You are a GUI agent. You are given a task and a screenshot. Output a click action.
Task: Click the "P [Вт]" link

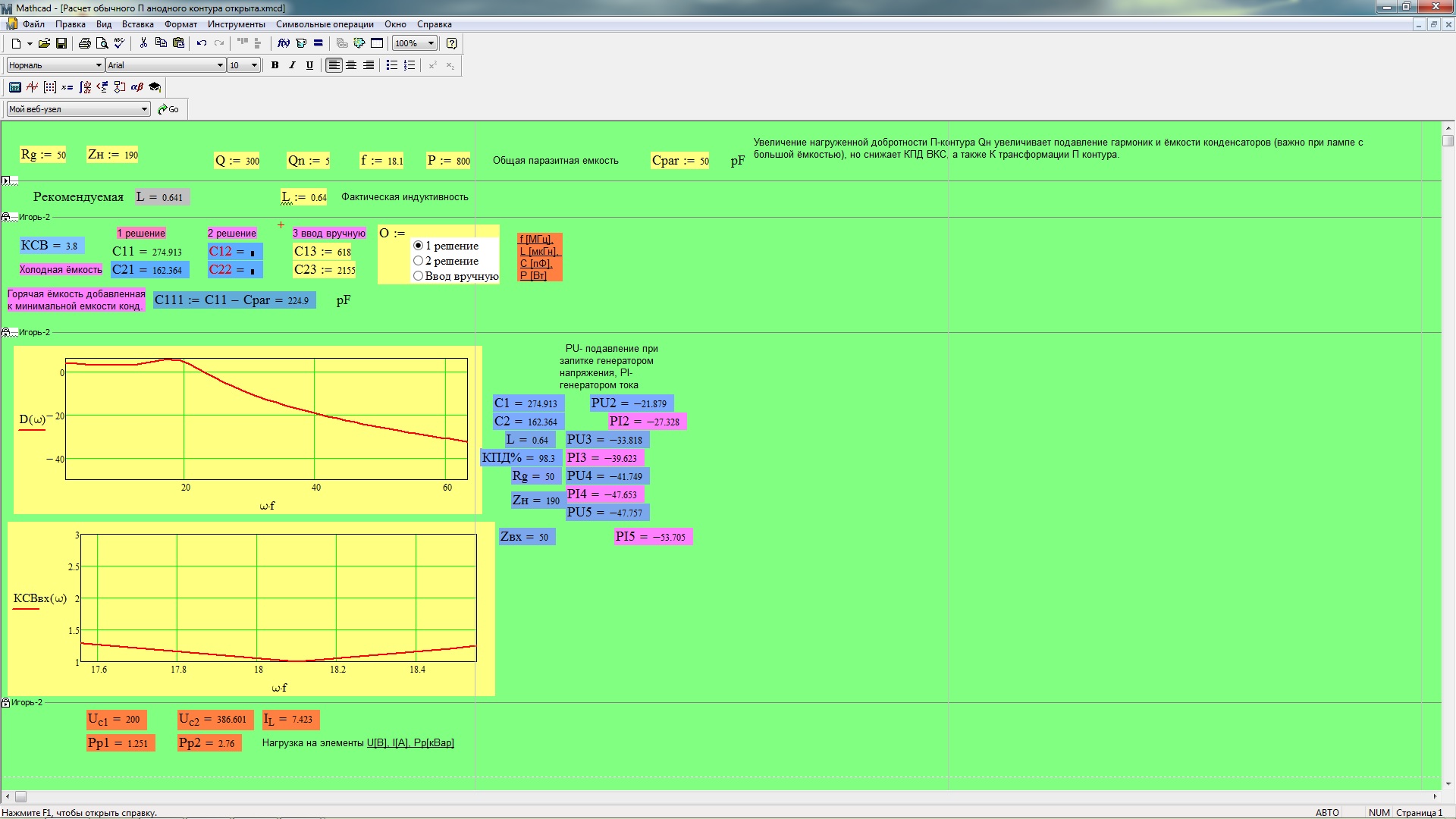(533, 275)
